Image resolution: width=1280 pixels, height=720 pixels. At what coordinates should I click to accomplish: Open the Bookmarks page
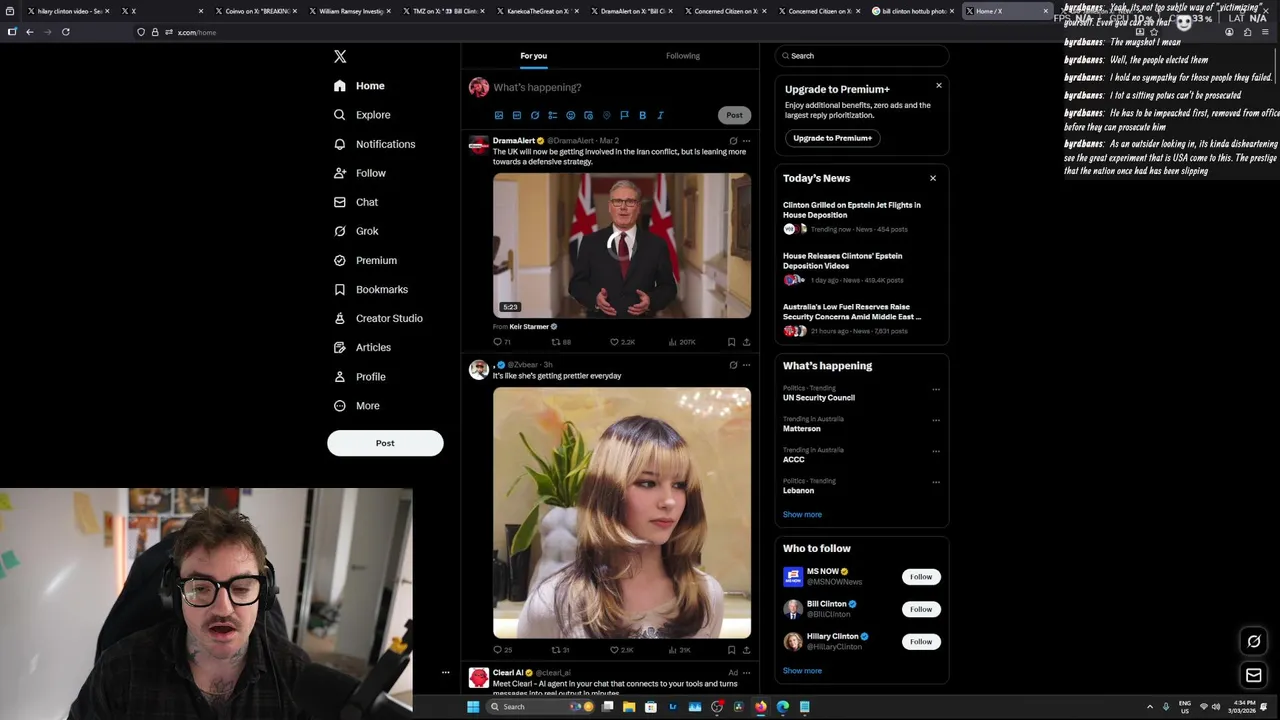pos(371,289)
